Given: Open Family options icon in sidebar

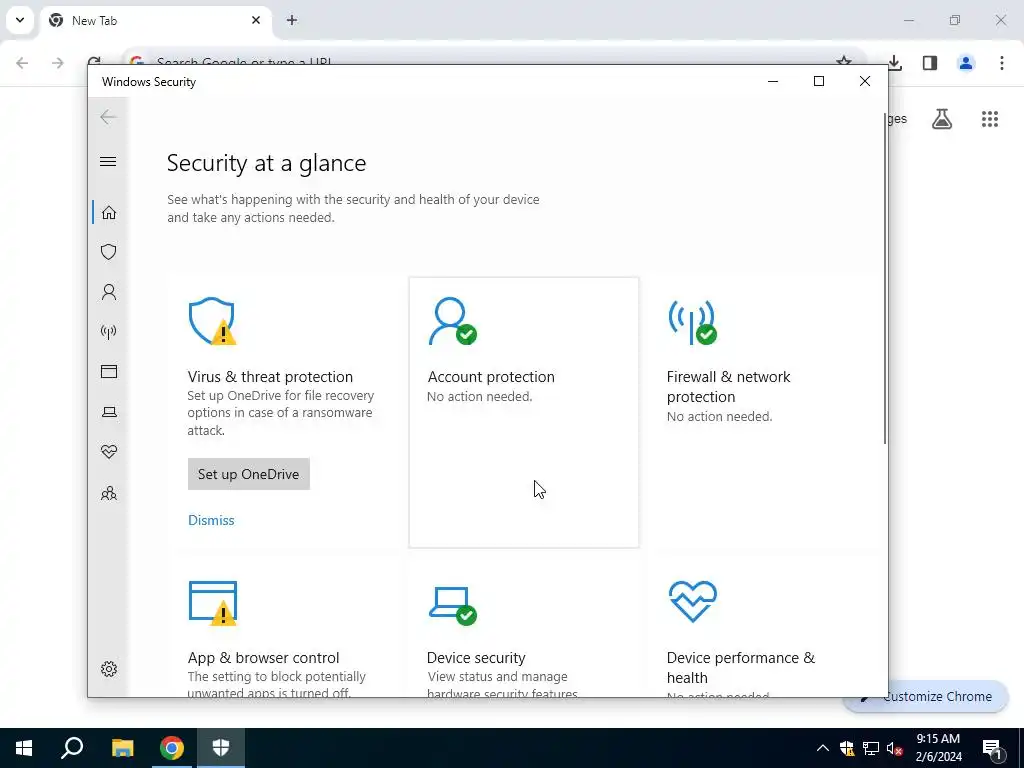Looking at the screenshot, I should (109, 493).
